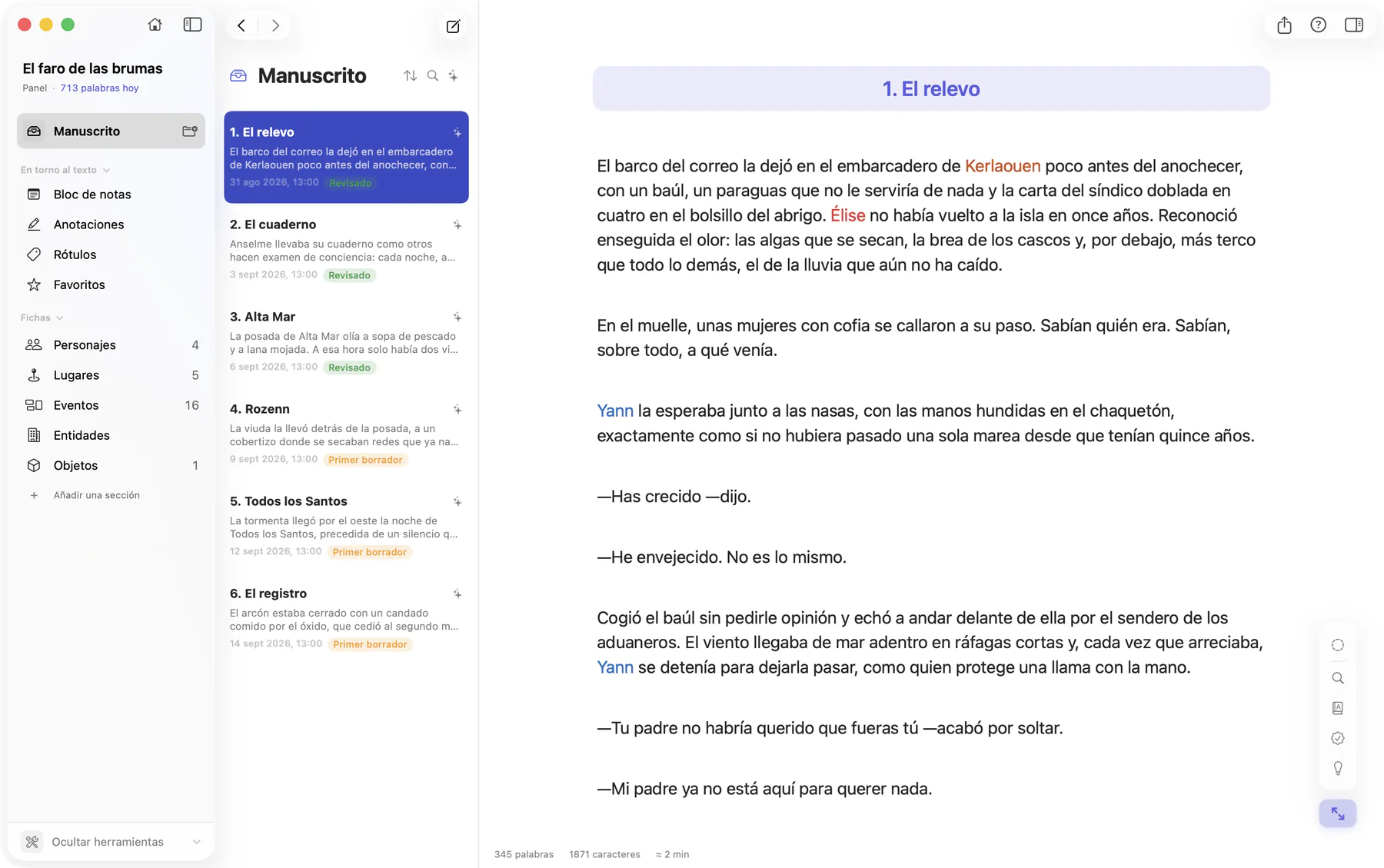Click the circle focus icon in editor tools
1384x868 pixels.
point(1338,645)
